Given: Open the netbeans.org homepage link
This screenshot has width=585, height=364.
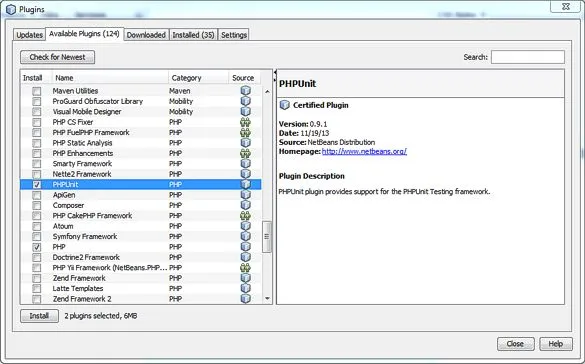Looking at the screenshot, I should point(364,151).
